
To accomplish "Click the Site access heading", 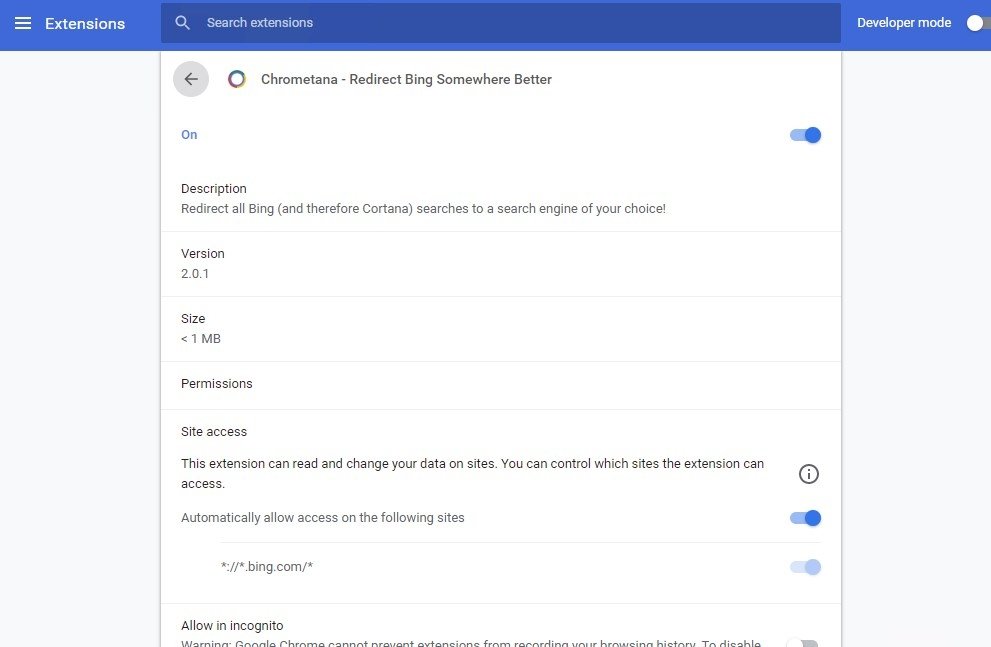I will (x=214, y=432).
